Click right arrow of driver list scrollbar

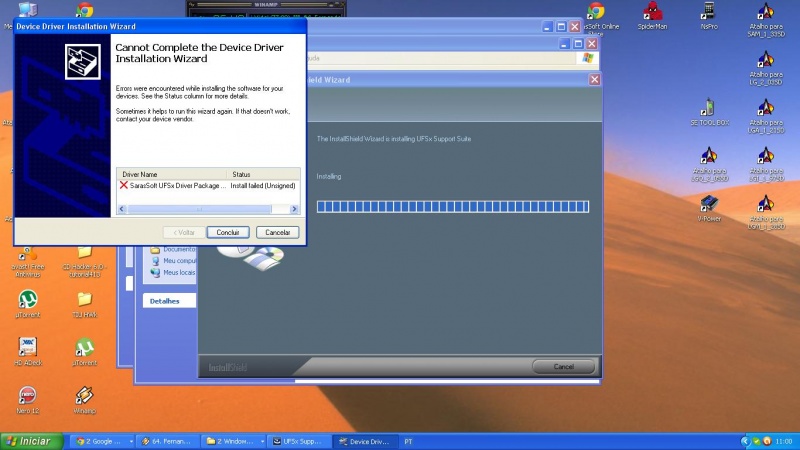294,209
